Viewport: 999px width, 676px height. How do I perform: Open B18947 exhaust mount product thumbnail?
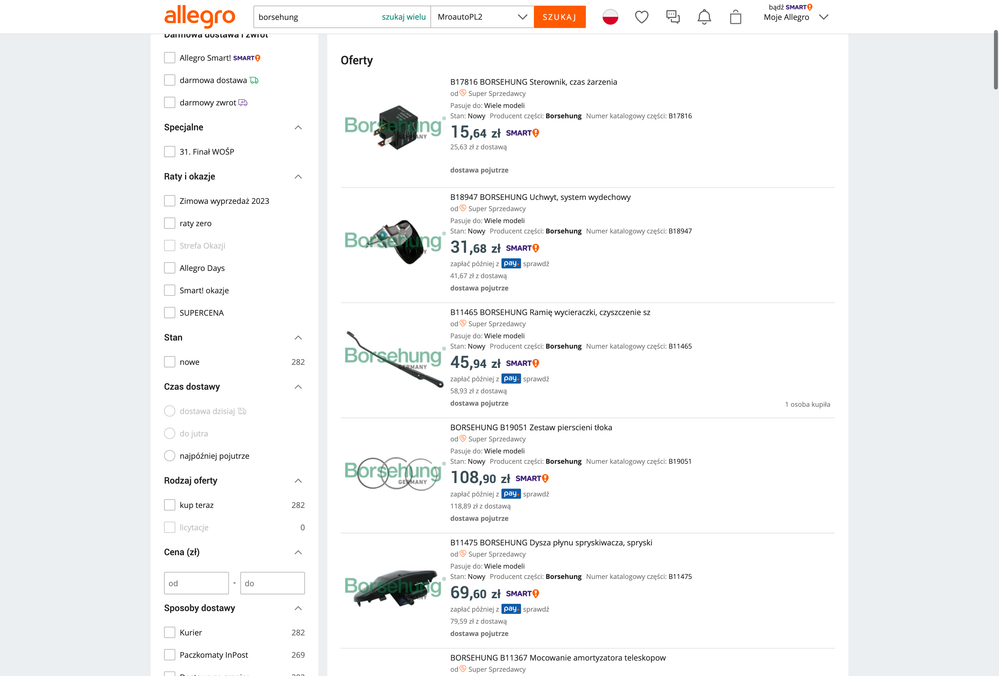coord(395,241)
